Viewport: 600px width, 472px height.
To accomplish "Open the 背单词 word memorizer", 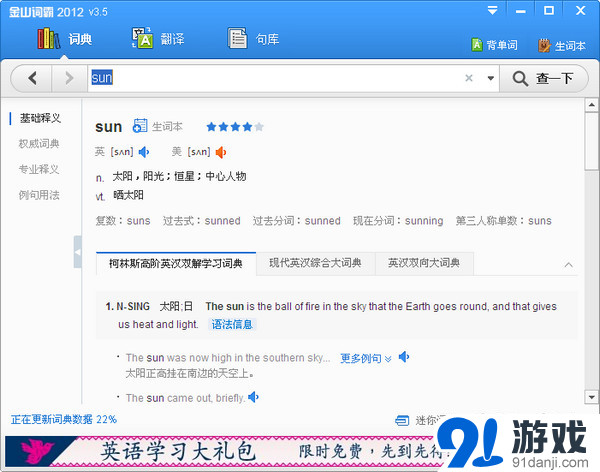I will (x=494, y=45).
